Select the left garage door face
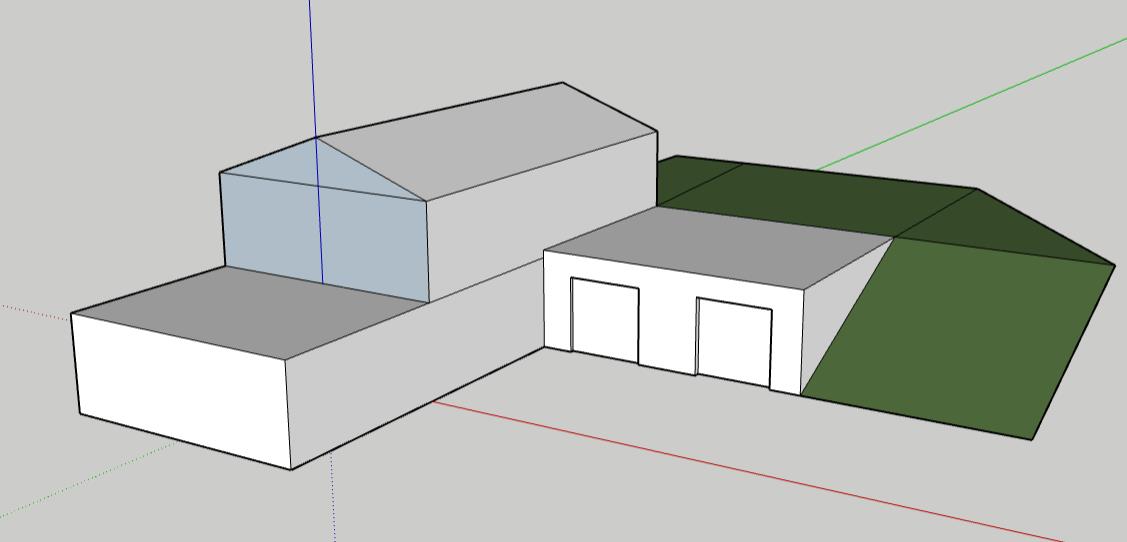The image size is (1127, 542). click(605, 321)
